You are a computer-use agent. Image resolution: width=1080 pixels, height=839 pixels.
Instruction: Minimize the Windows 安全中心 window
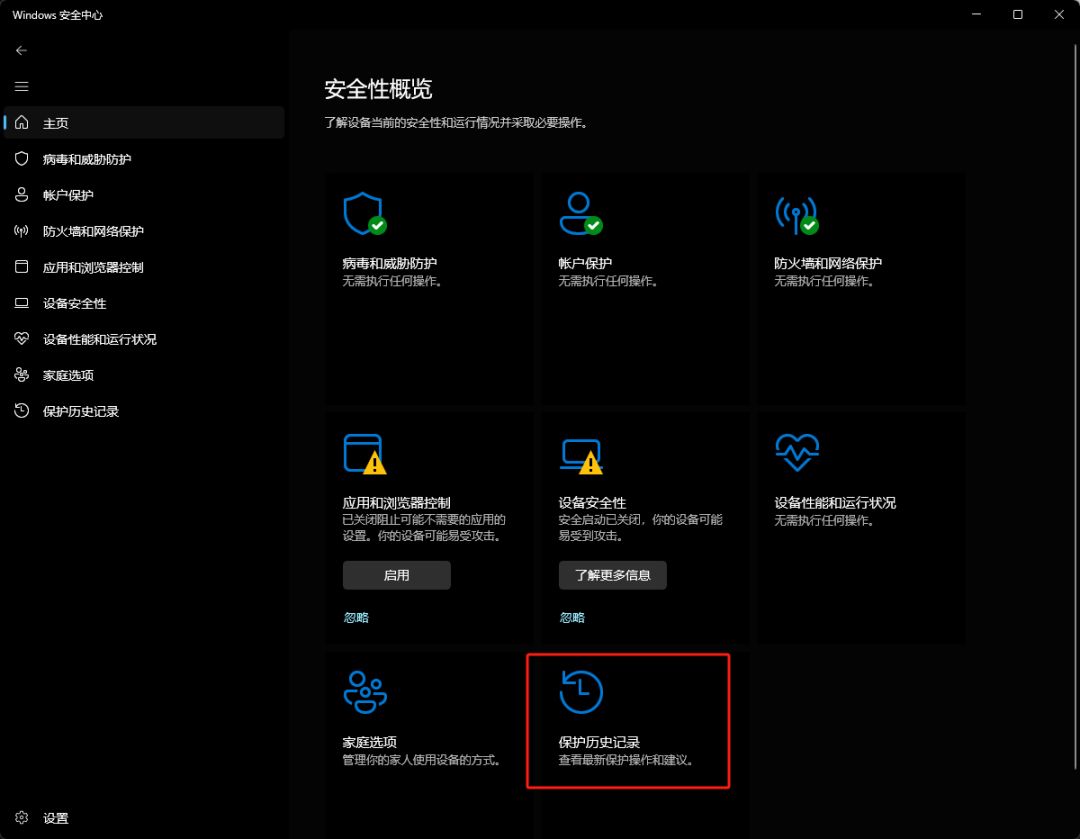coord(976,14)
